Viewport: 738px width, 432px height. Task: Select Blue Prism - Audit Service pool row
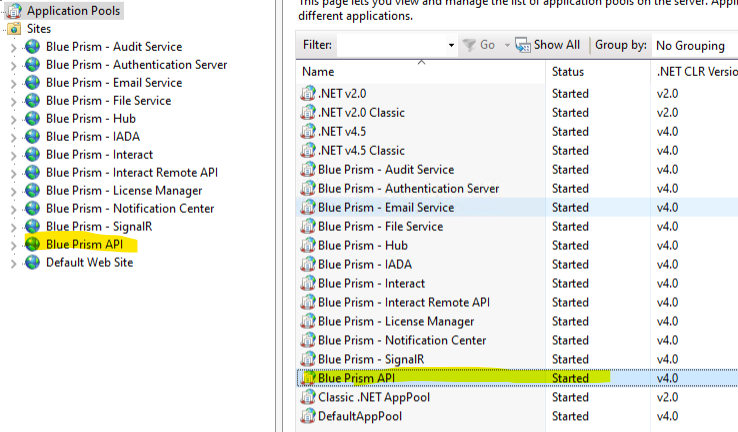tap(518, 169)
